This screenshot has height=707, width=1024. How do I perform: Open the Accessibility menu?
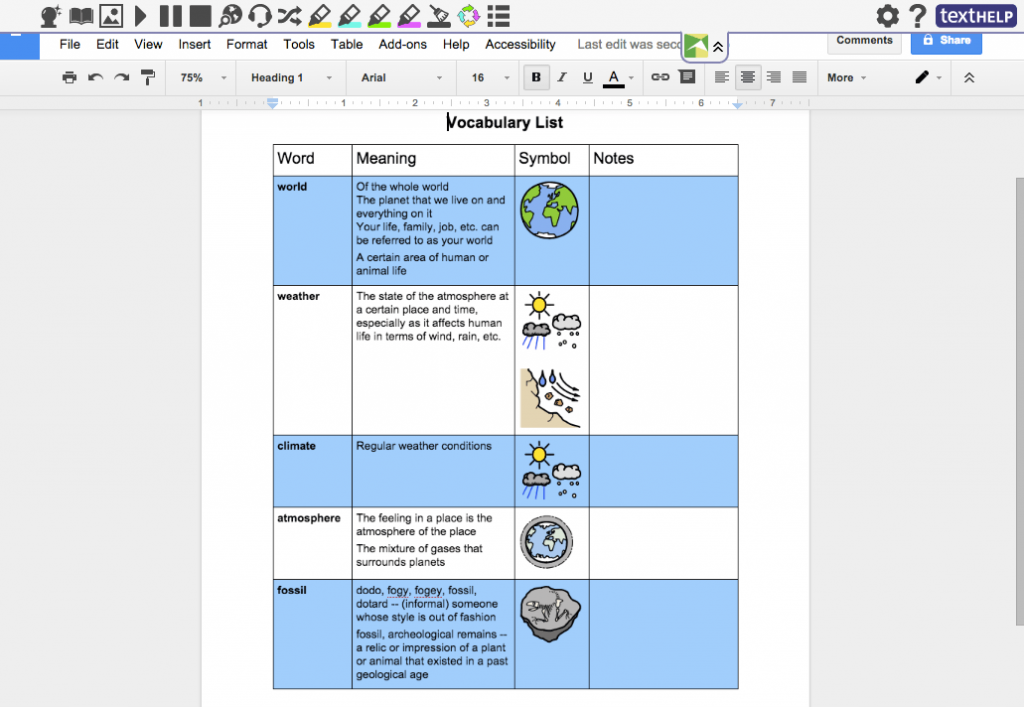(x=520, y=44)
